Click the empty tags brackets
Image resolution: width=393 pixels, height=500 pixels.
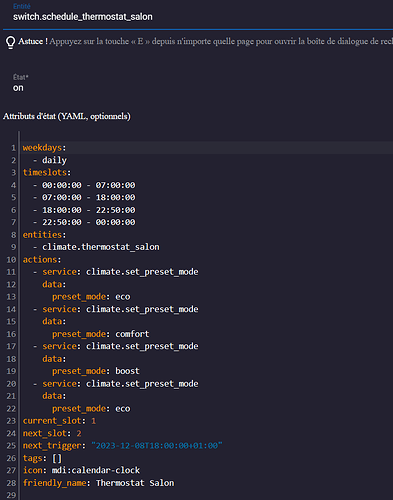[57, 458]
